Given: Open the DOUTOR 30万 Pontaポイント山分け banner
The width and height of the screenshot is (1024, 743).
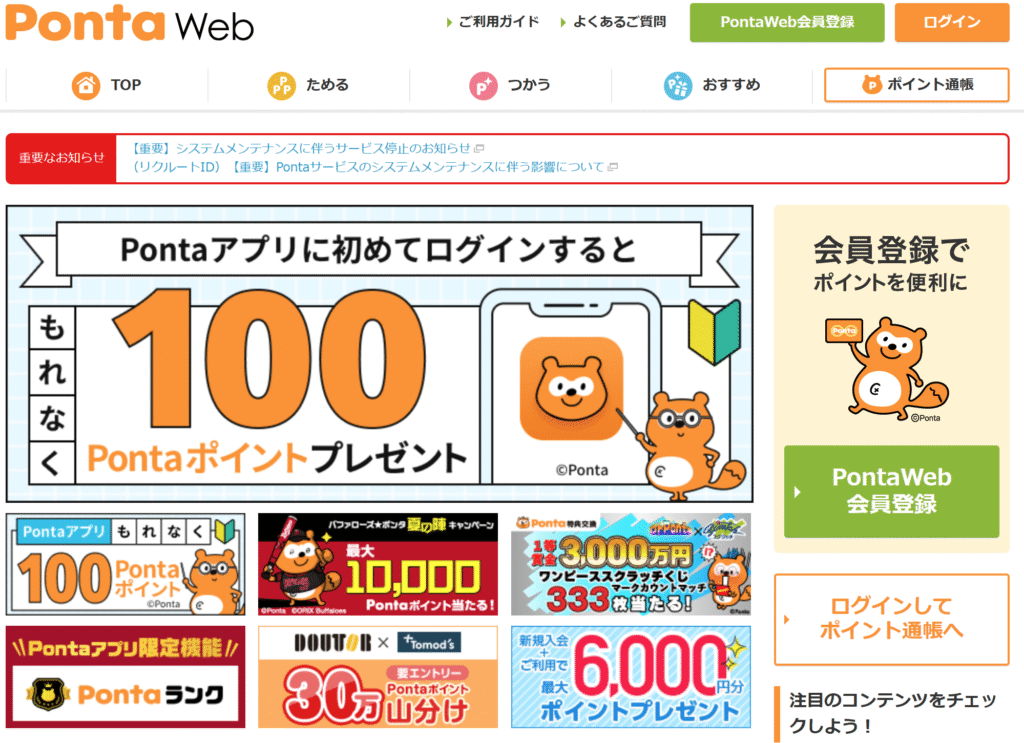Looking at the screenshot, I should point(377,677).
